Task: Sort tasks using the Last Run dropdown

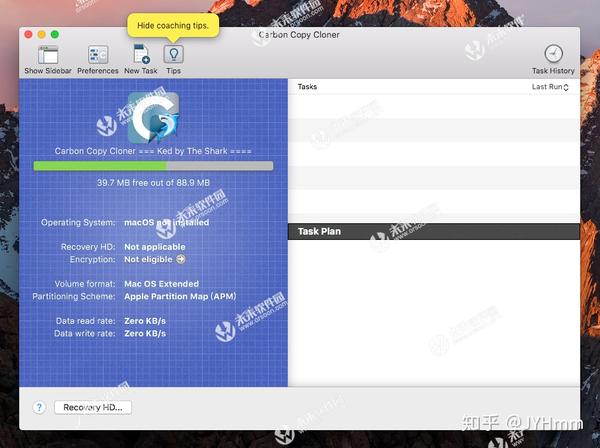Action: (550, 87)
